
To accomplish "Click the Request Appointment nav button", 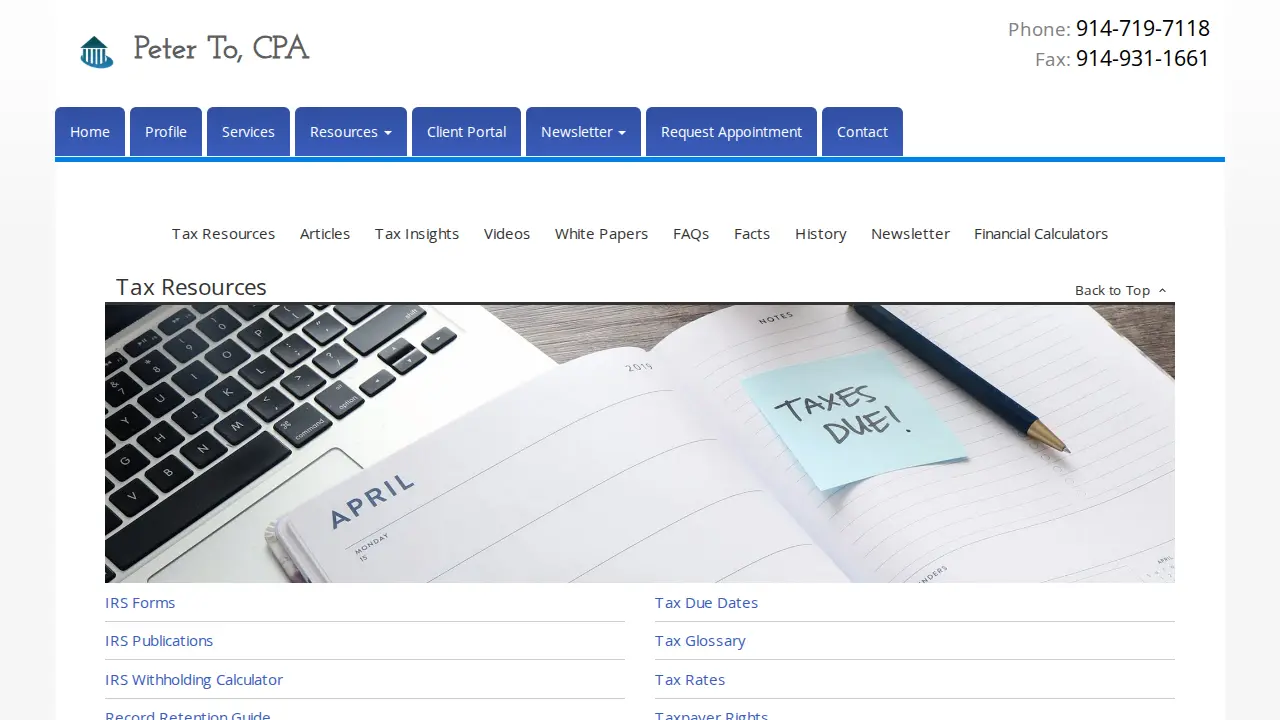I will [x=731, y=132].
